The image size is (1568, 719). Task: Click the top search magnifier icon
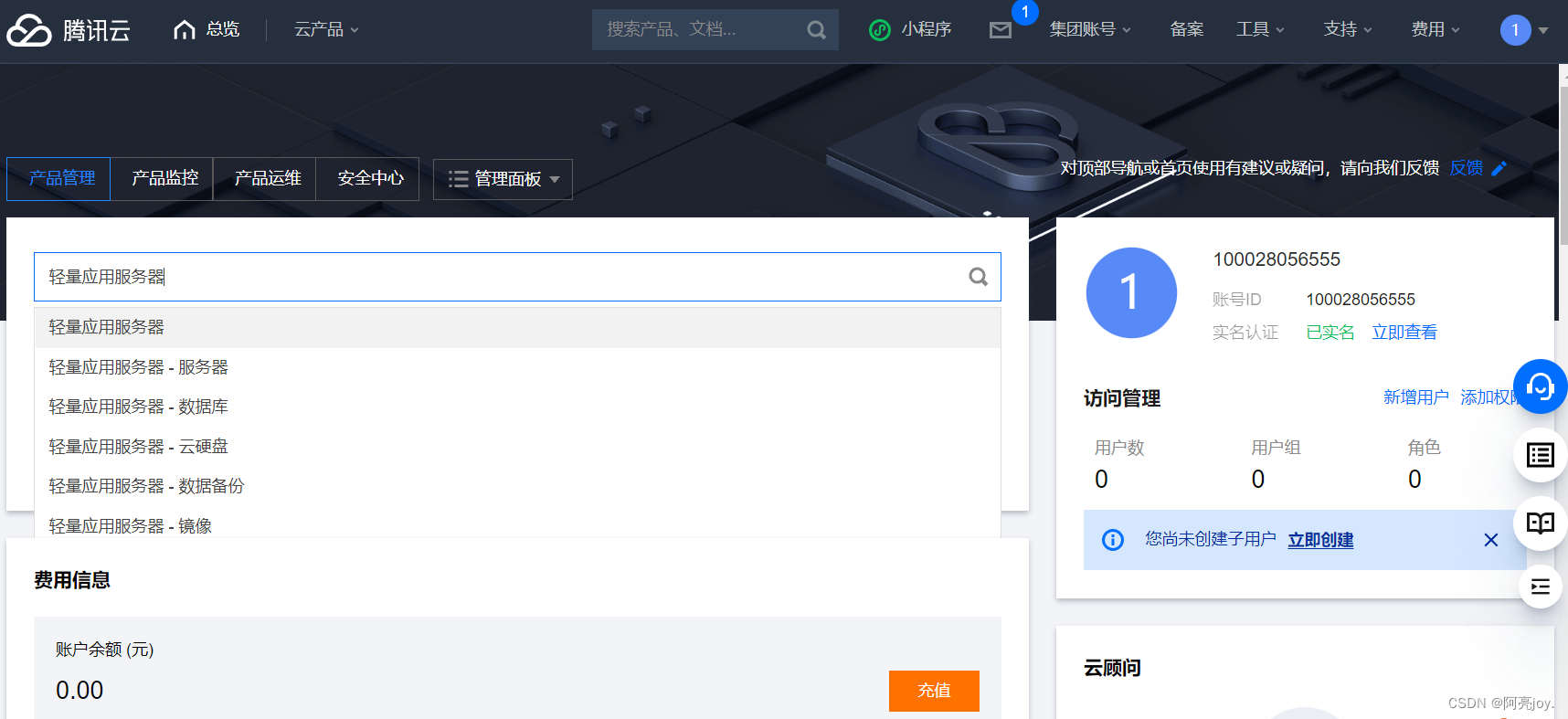tap(817, 30)
